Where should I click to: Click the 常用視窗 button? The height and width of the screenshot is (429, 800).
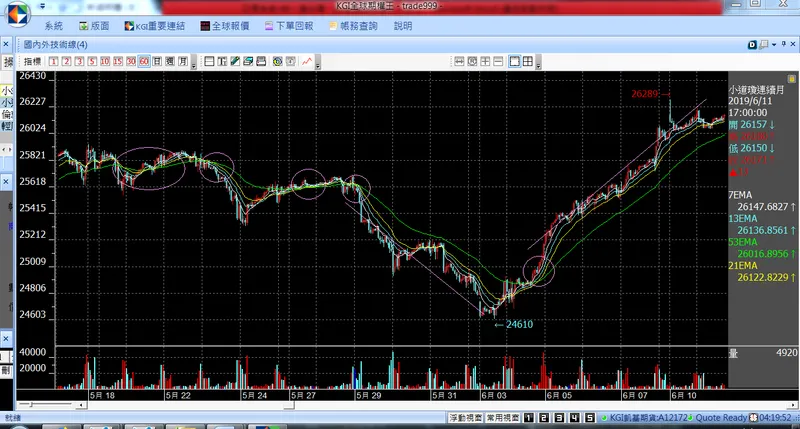tap(503, 418)
